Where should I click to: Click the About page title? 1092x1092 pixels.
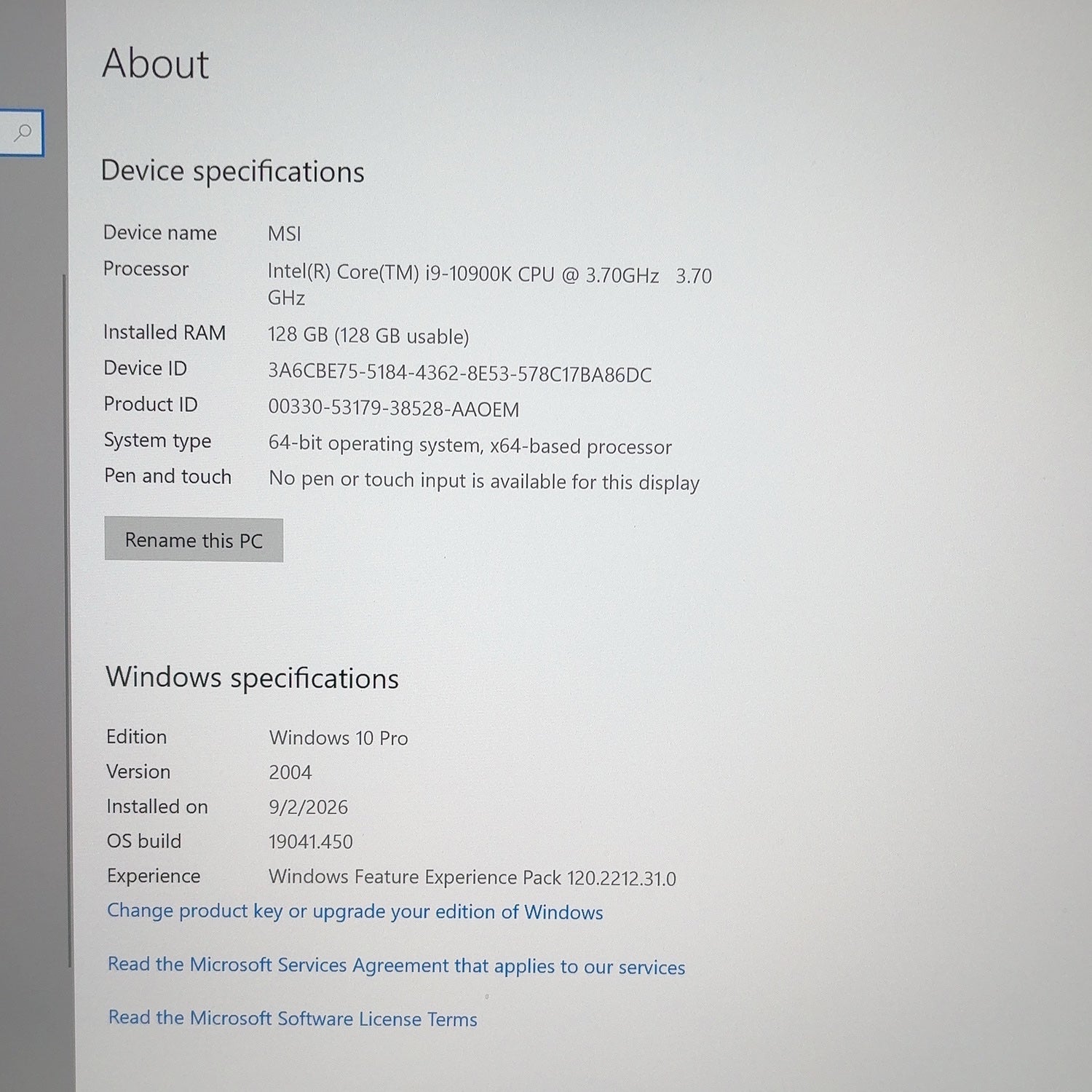[x=156, y=63]
